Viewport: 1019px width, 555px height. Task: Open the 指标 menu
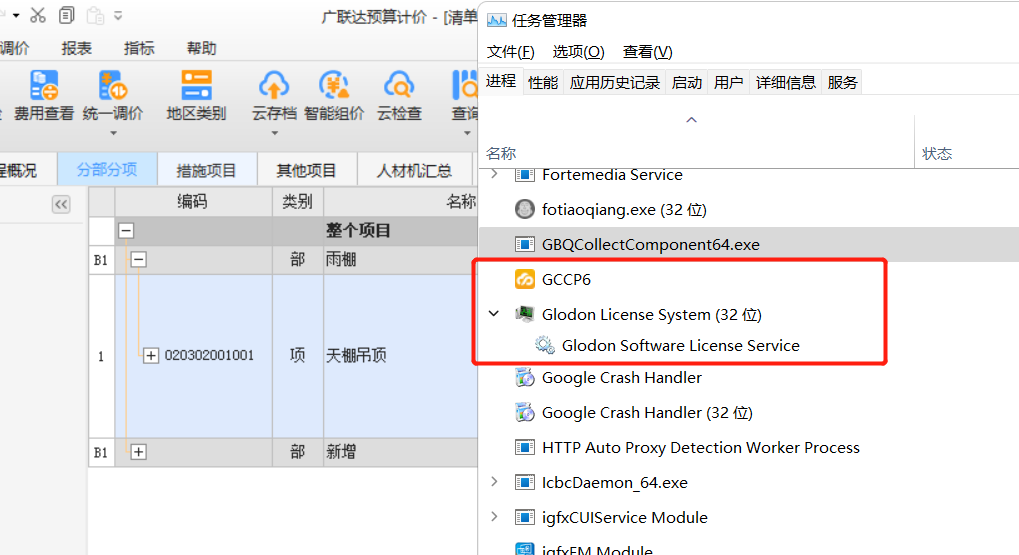(139, 48)
